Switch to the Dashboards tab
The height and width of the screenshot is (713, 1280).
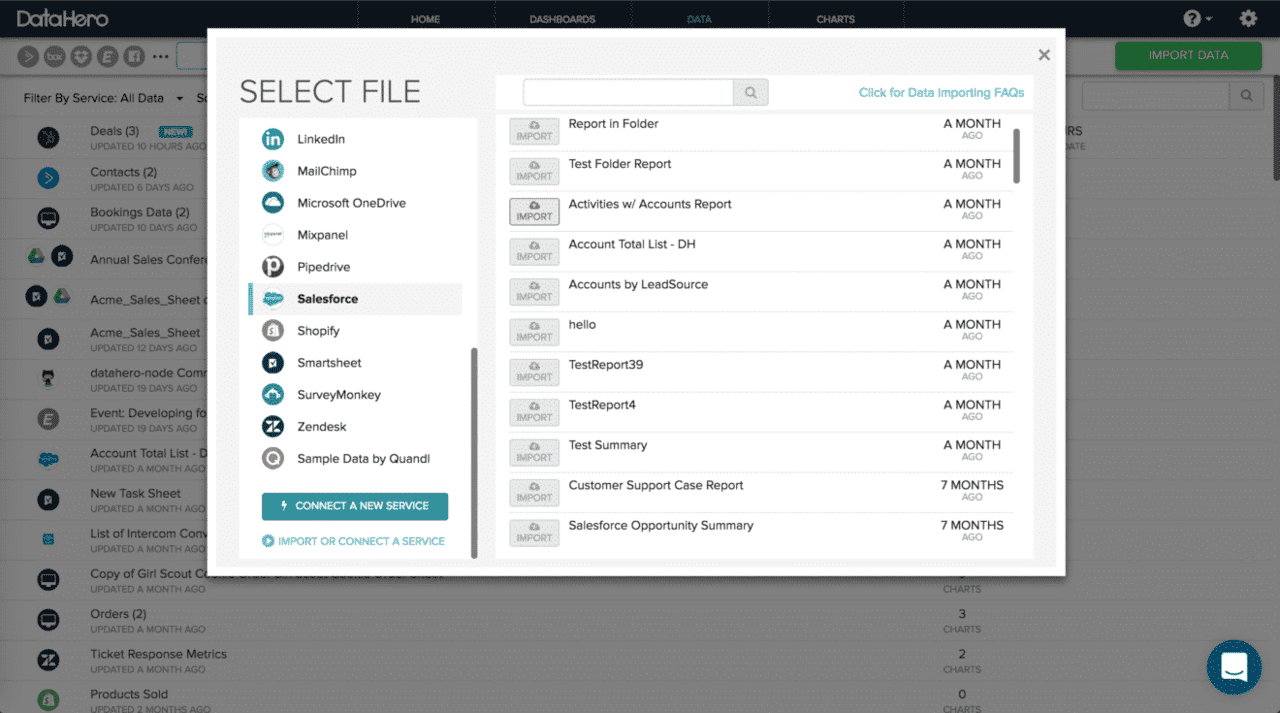pos(562,19)
